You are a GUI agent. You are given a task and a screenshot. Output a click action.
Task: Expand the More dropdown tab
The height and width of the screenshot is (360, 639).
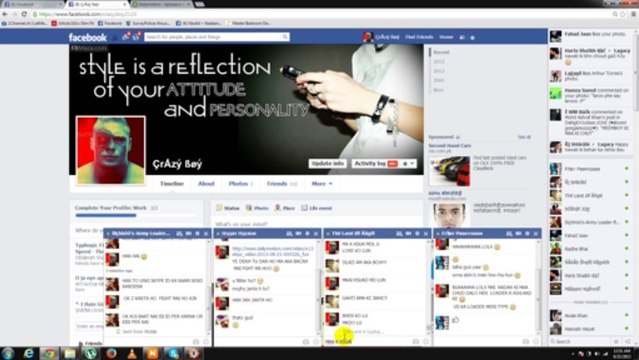click(x=322, y=184)
